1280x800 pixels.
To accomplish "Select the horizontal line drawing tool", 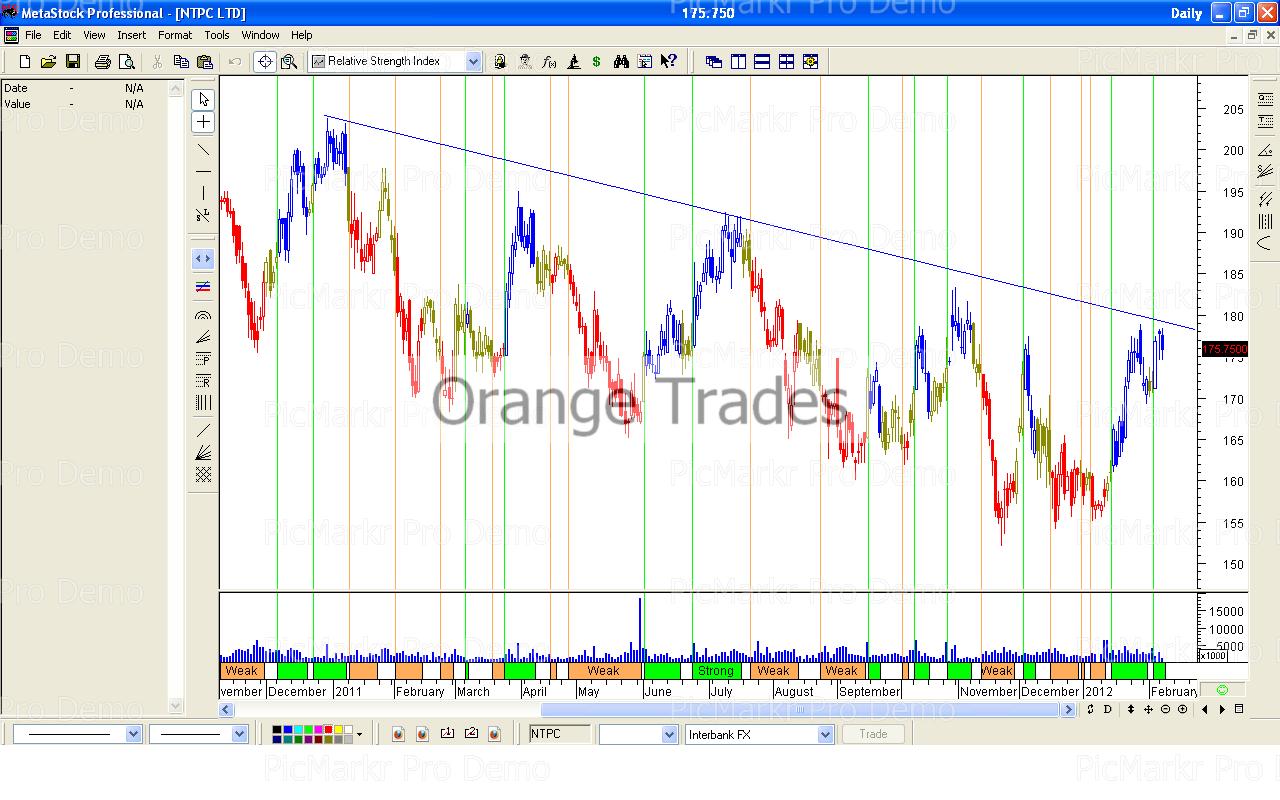I will pos(203,171).
